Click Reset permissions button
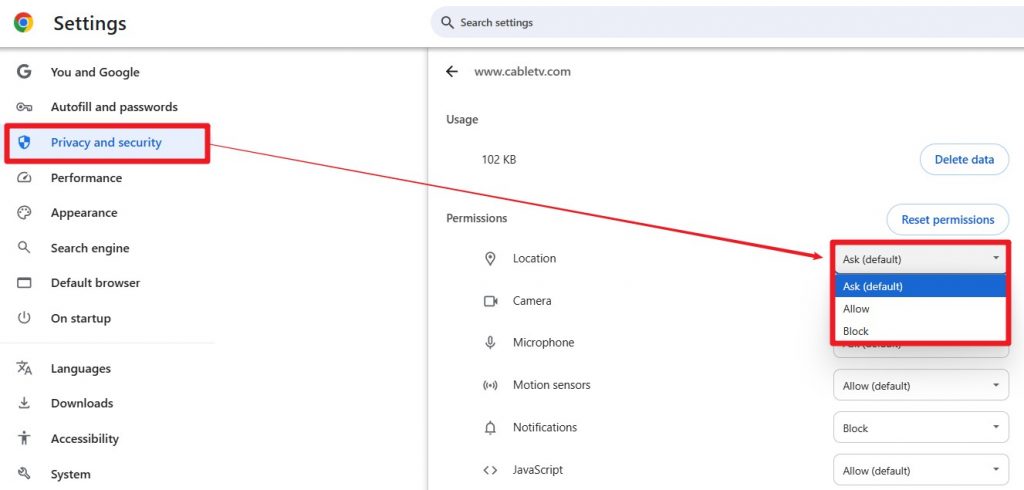 coord(948,220)
